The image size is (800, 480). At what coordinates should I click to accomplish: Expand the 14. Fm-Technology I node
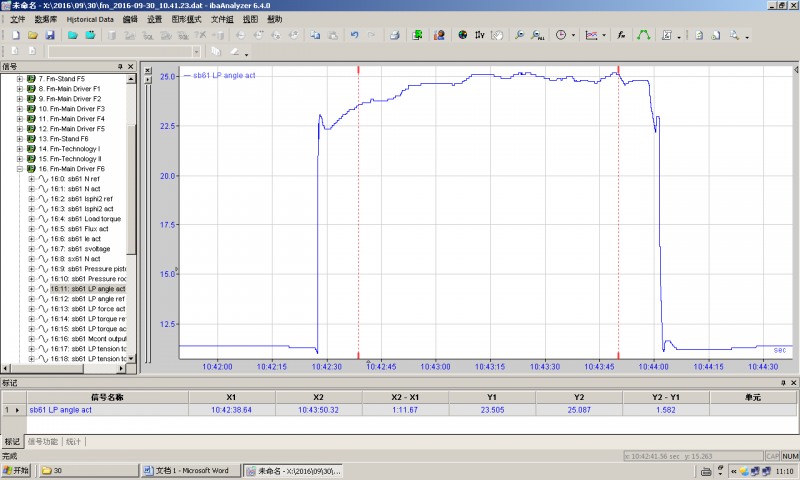[x=20, y=148]
